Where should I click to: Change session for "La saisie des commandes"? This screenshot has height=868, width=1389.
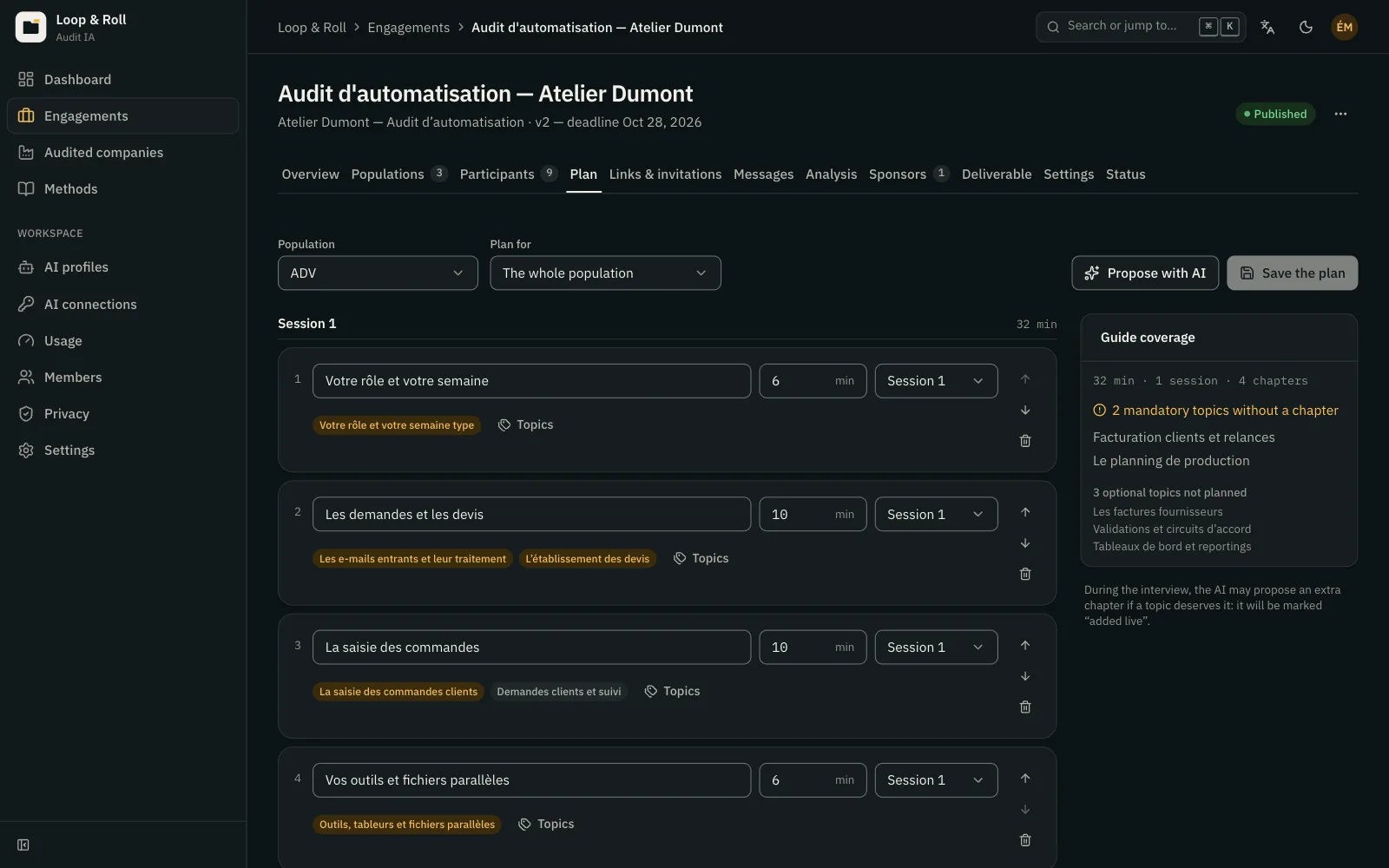(x=936, y=648)
